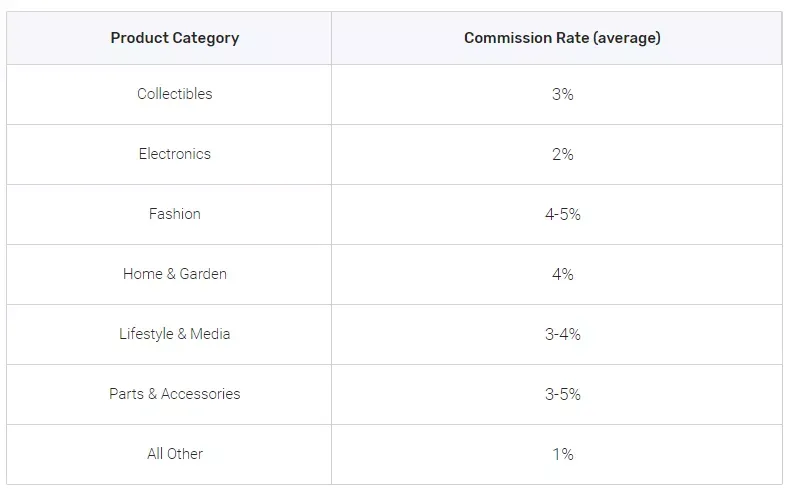791x502 pixels.
Task: Click the 3% rate for Collectibles
Action: point(562,94)
